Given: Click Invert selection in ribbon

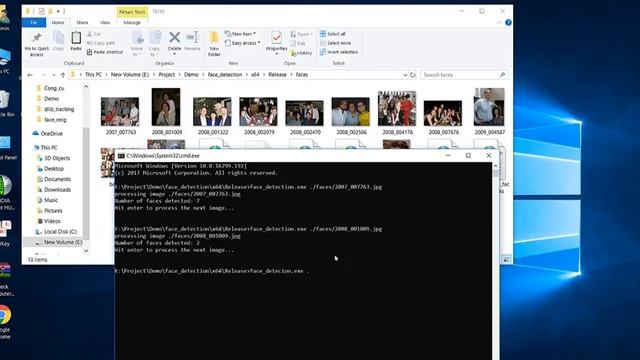Looking at the screenshot, I should coord(339,52).
